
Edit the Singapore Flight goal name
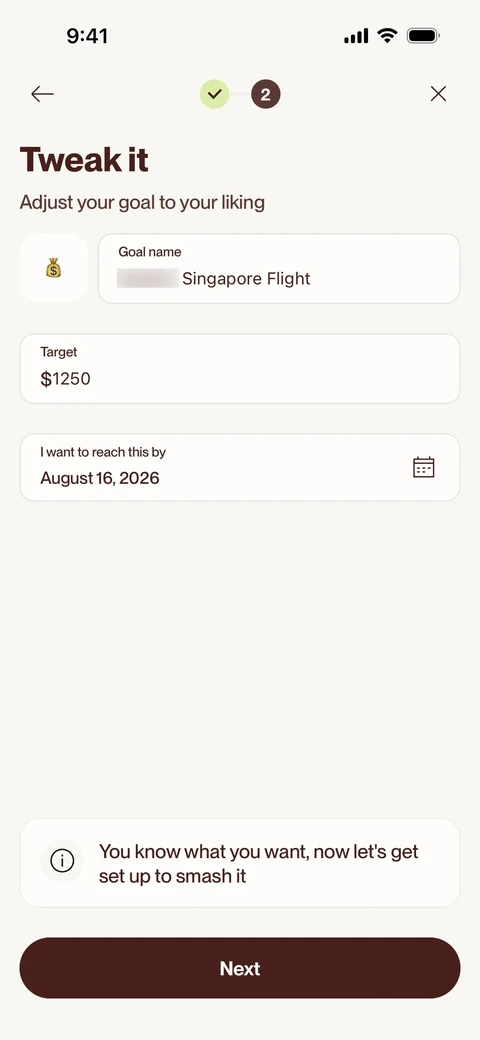[x=279, y=269]
